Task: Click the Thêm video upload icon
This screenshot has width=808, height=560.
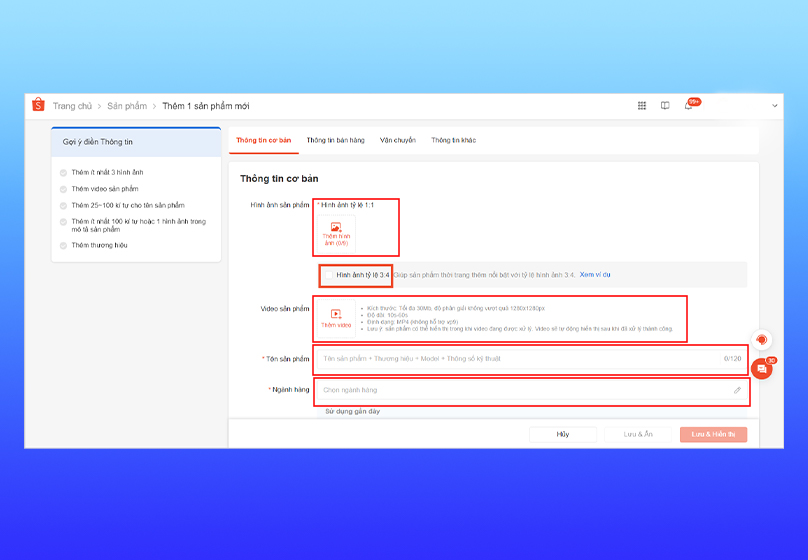Action: click(336, 314)
